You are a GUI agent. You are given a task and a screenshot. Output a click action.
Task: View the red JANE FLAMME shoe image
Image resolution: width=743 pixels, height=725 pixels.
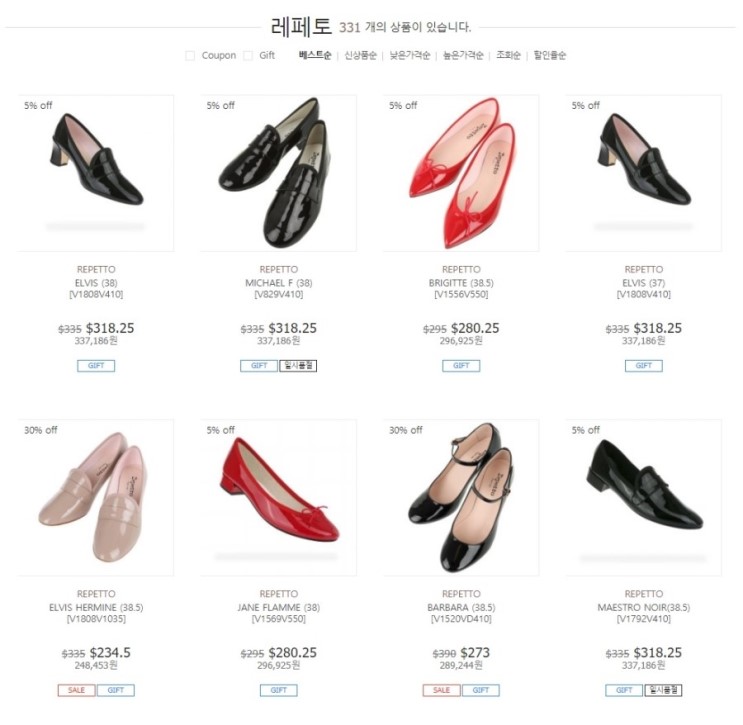279,498
